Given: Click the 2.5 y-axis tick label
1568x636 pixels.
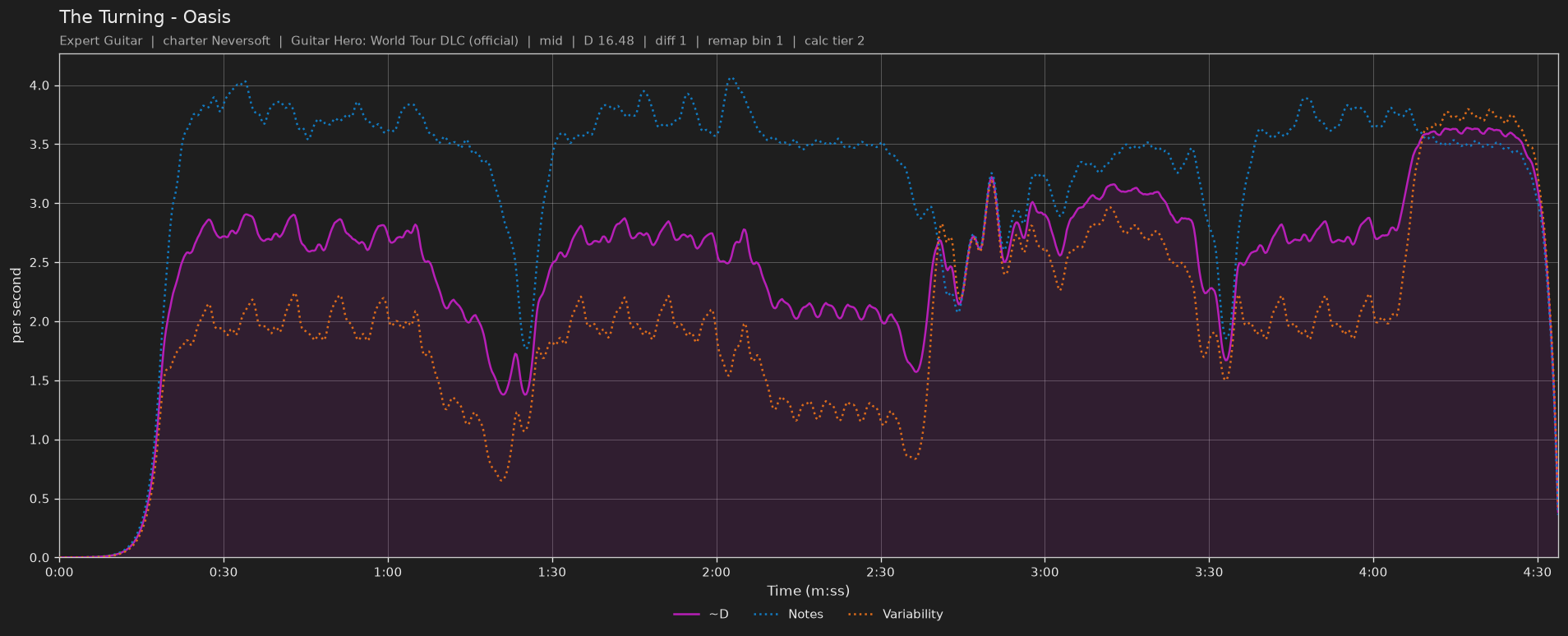Looking at the screenshot, I should point(40,263).
